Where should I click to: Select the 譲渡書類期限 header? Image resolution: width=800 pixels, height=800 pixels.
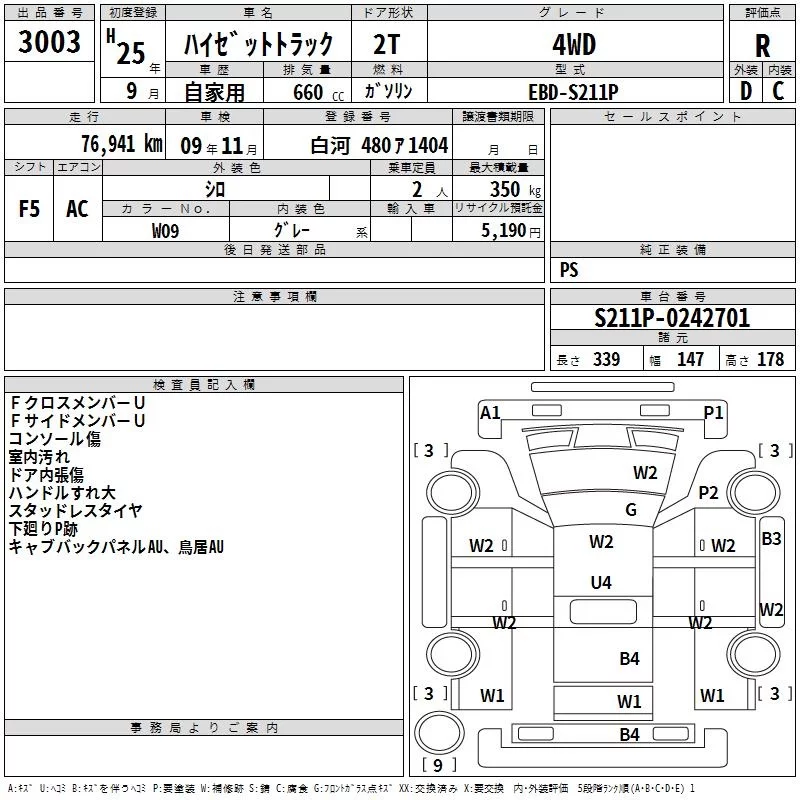pos(498,117)
